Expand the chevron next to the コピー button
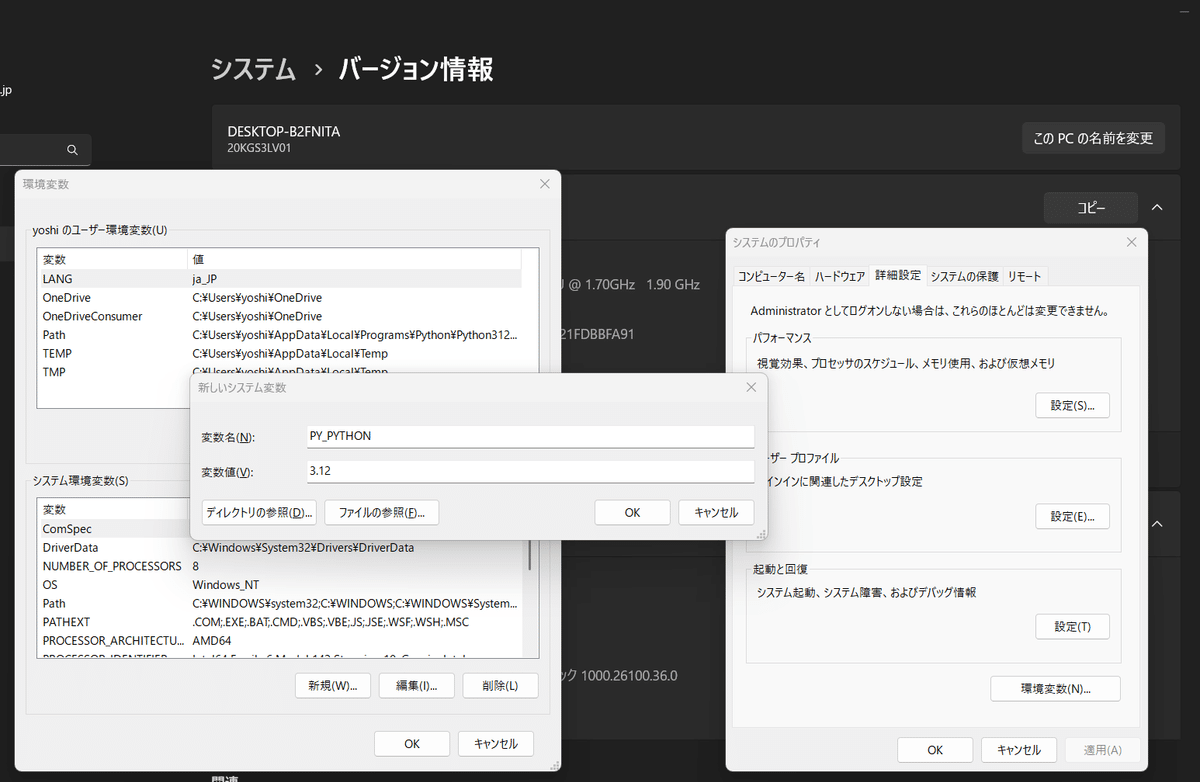The width and height of the screenshot is (1200, 782). point(1156,207)
